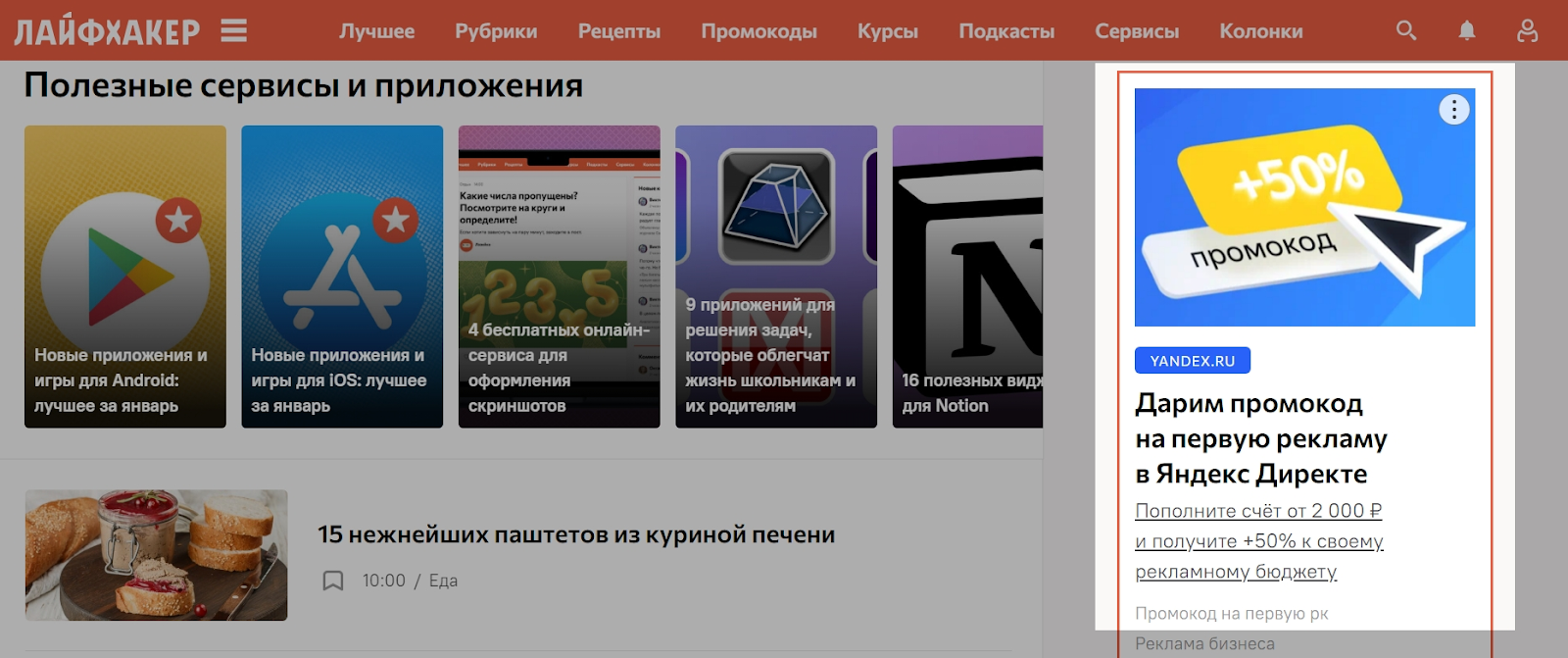
Task: Click the Лайфхакер logo
Action: point(107,31)
